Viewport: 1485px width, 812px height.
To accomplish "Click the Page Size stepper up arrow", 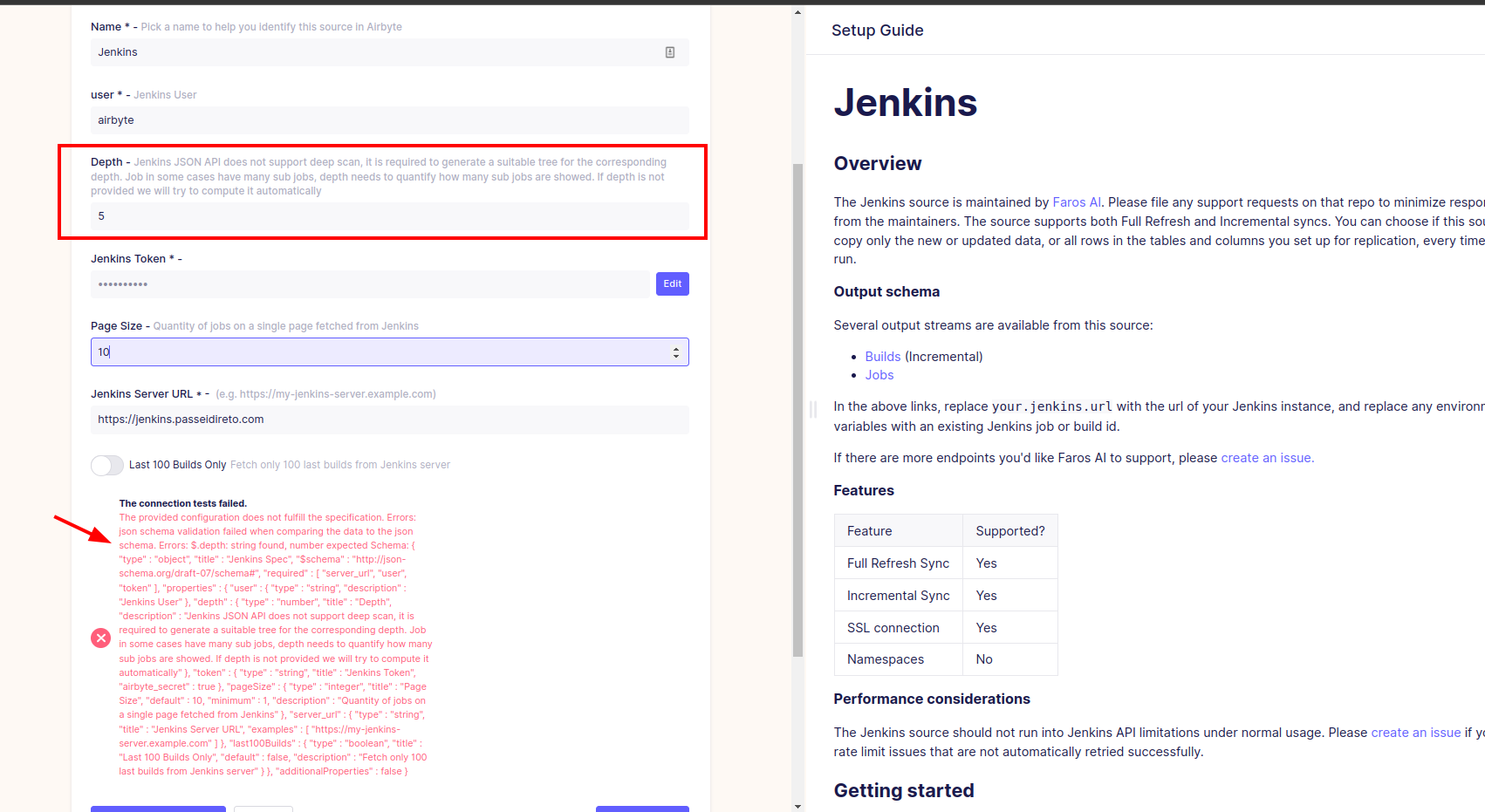I will point(676,346).
